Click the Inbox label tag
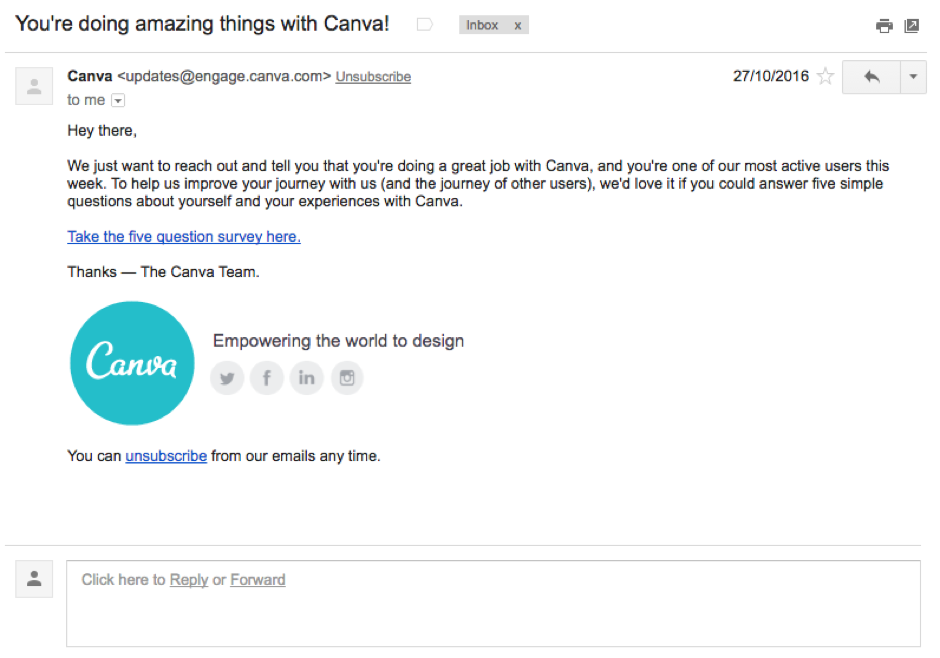The width and height of the screenshot is (940, 658). click(x=482, y=26)
